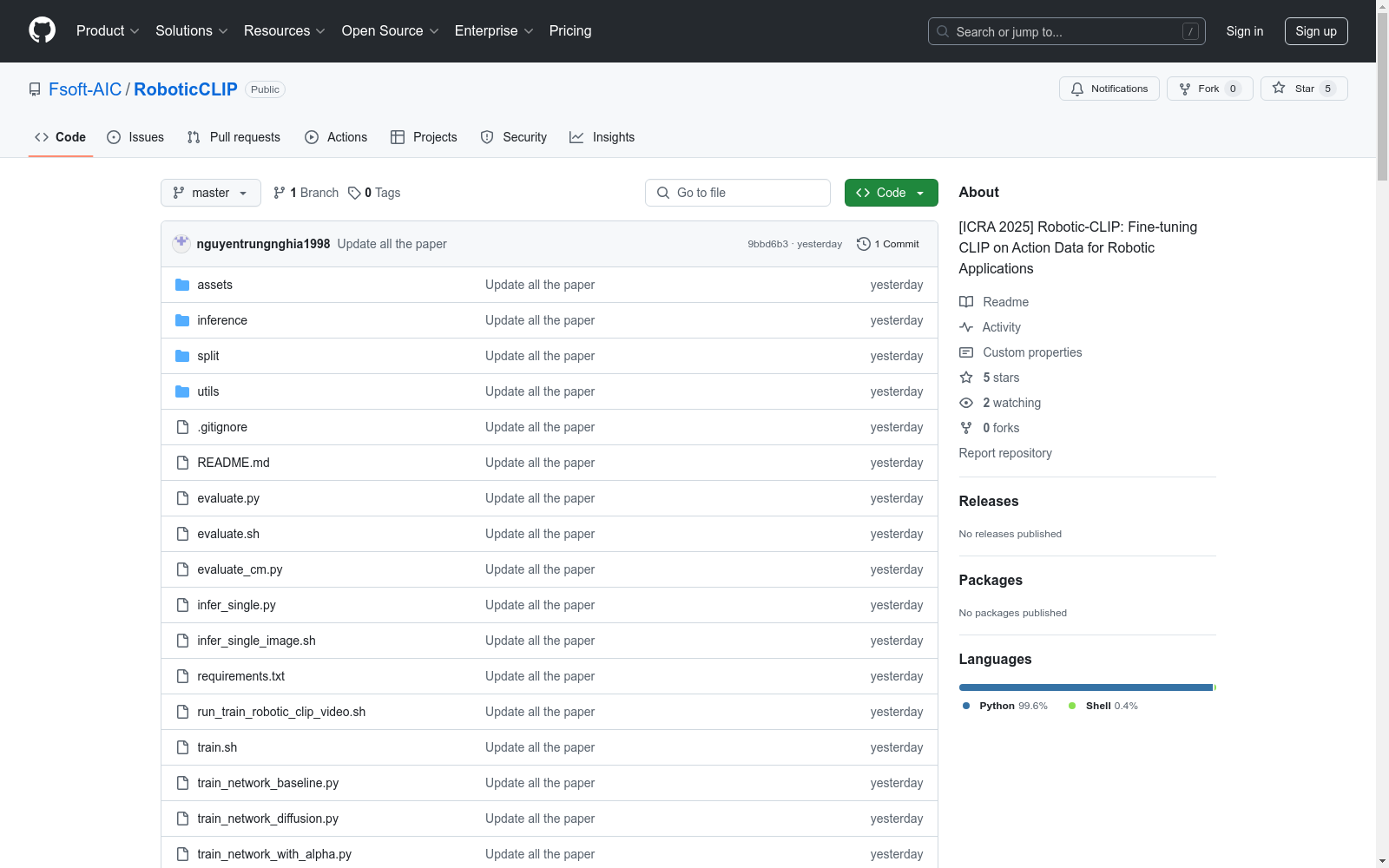The width and height of the screenshot is (1389, 868).
Task: Click the 9bbd6b3 commit hash
Action: pos(767,244)
